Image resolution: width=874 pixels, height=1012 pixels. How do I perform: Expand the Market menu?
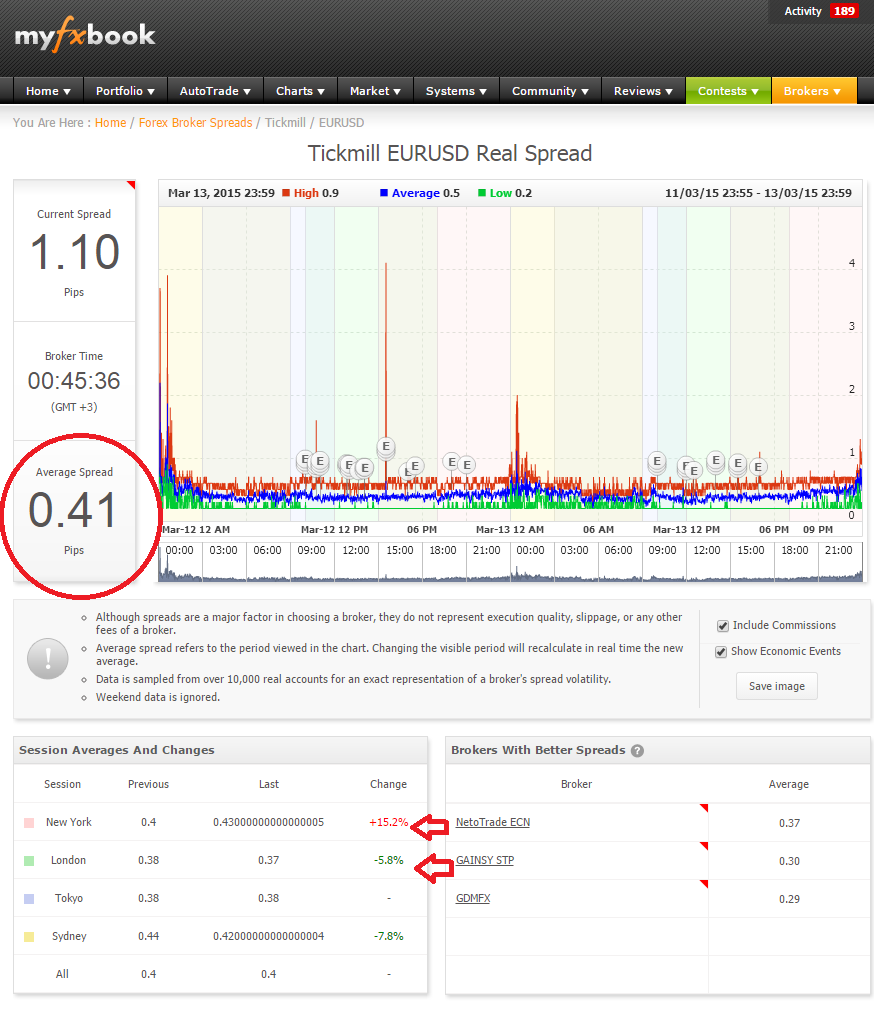[x=375, y=91]
